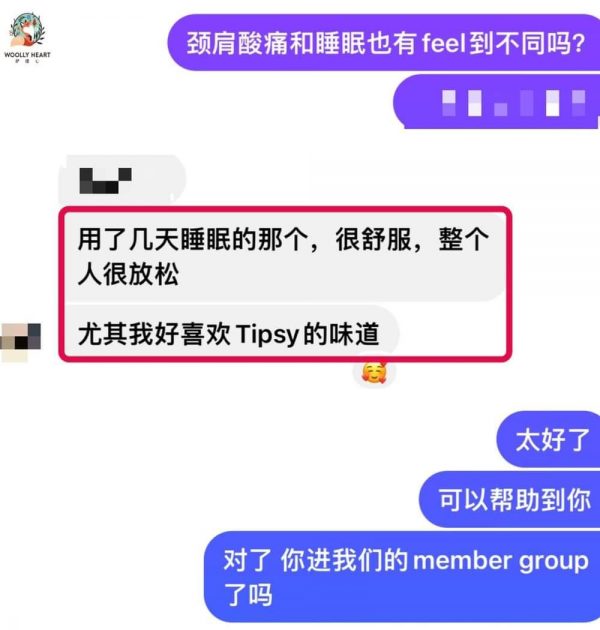Viewport: 600px width, 630px height.
Task: Tap the pixelated purple message bubble
Action: click(x=497, y=103)
